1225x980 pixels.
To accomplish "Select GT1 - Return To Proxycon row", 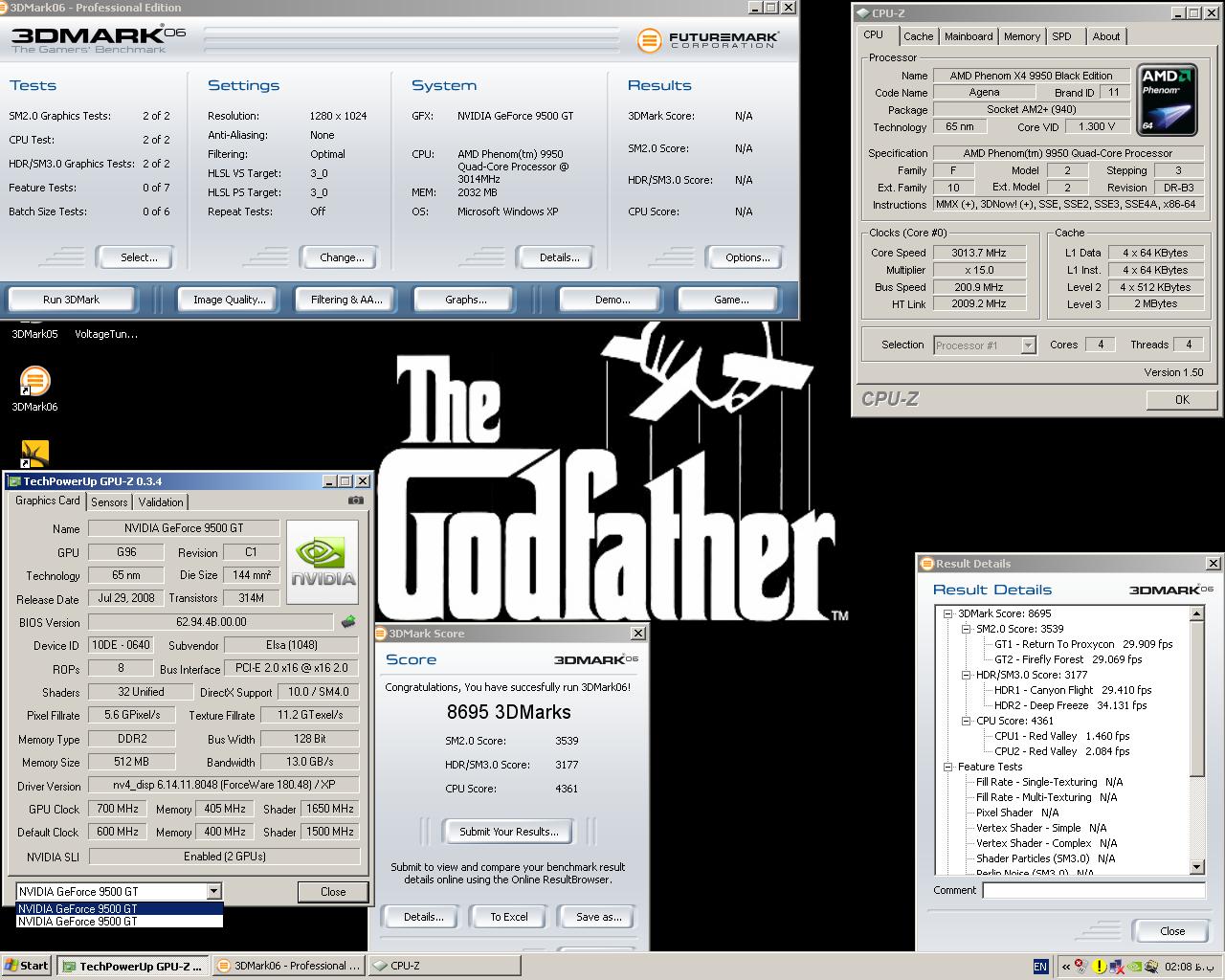I will [1083, 644].
